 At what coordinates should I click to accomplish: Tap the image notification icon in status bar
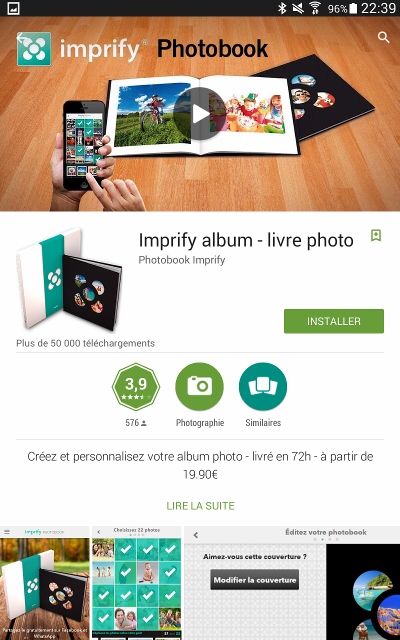pos(13,8)
